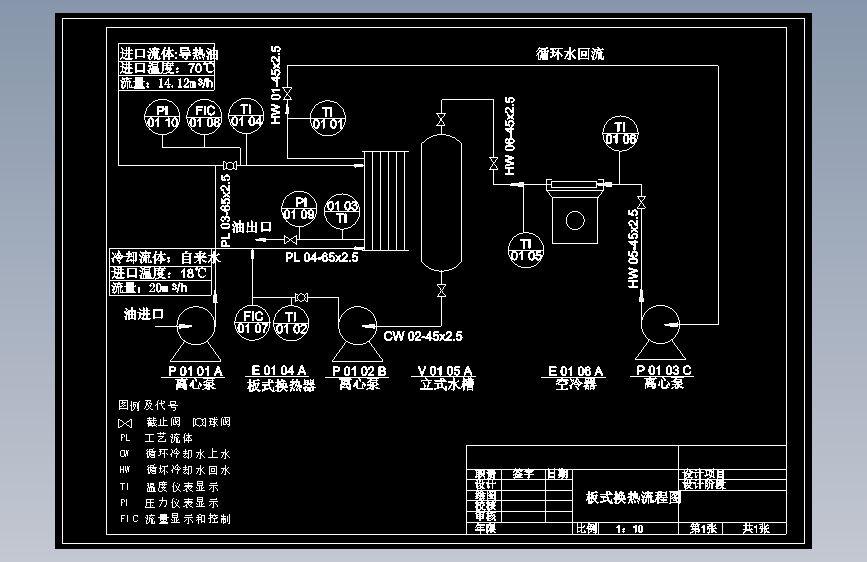
Task: Click the CW 循环冷却水上水 legend entry
Action: click(x=175, y=454)
